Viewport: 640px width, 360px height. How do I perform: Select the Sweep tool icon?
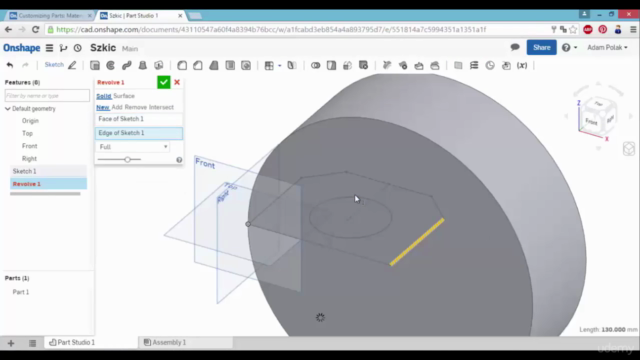coord(127,65)
